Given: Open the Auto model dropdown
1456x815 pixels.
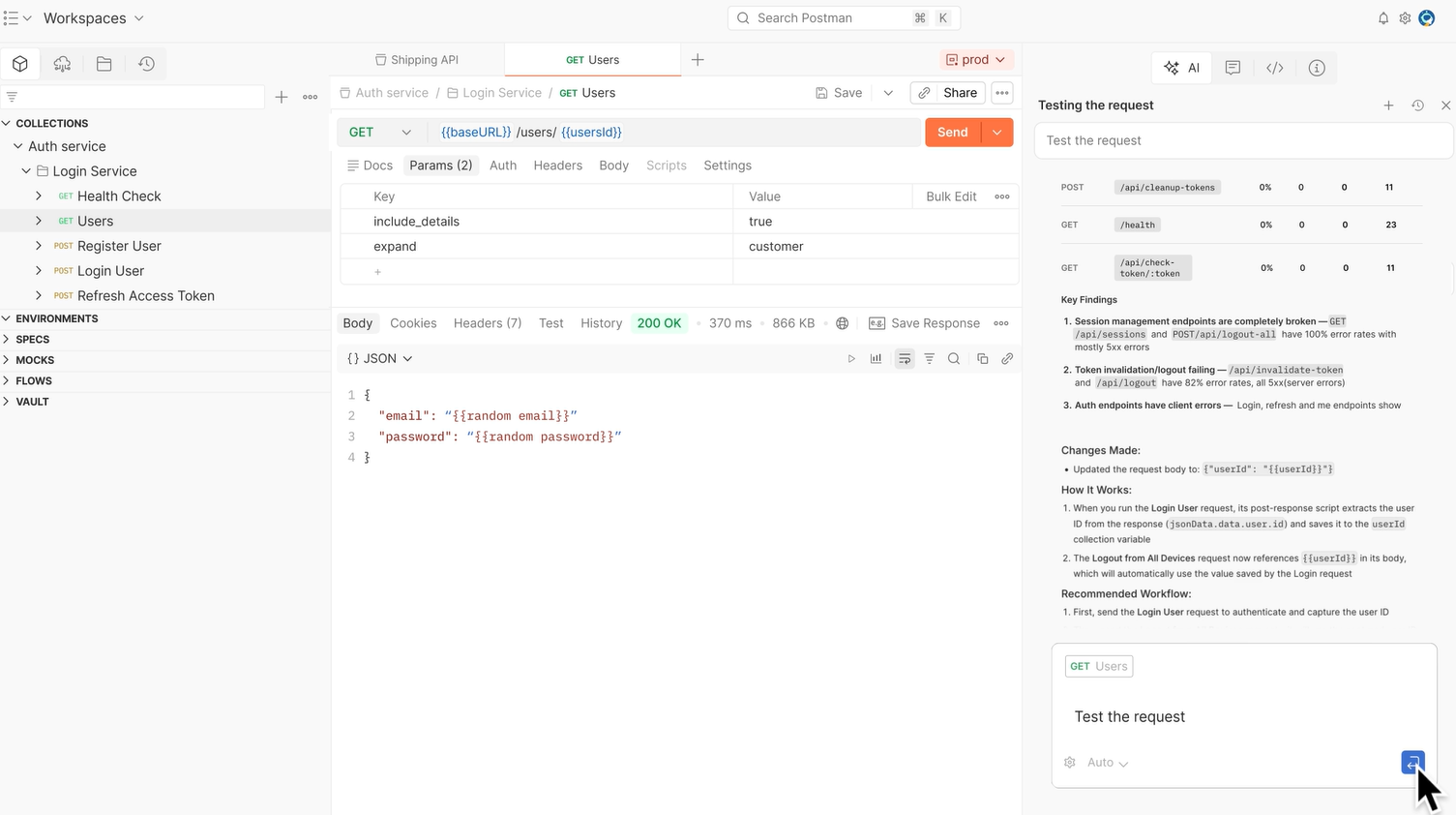Looking at the screenshot, I should 1108,763.
